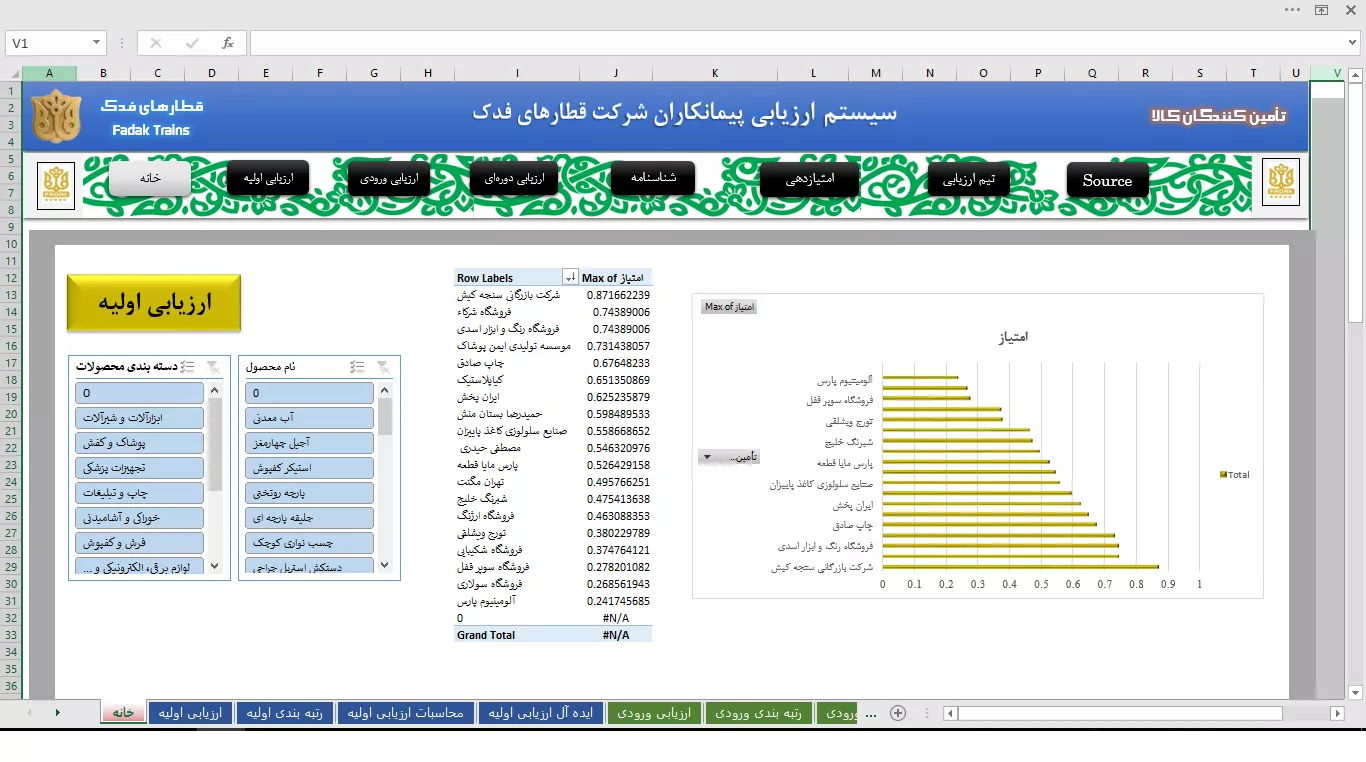1366x762 pixels.
Task: Click the small Fadak emblem left of خانه button
Action: (x=56, y=186)
